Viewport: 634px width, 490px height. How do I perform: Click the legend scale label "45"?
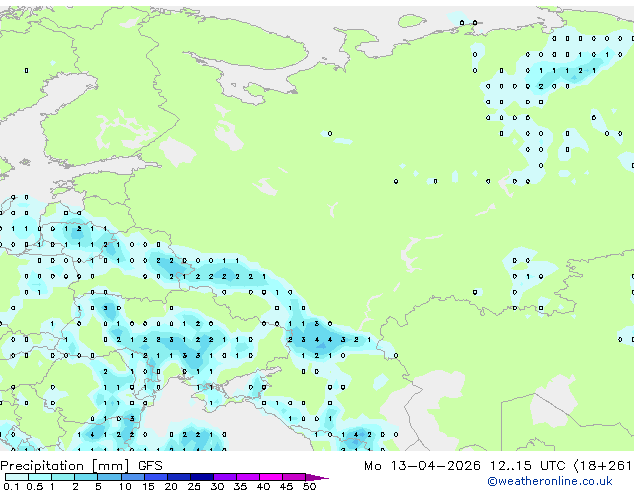[x=286, y=486]
